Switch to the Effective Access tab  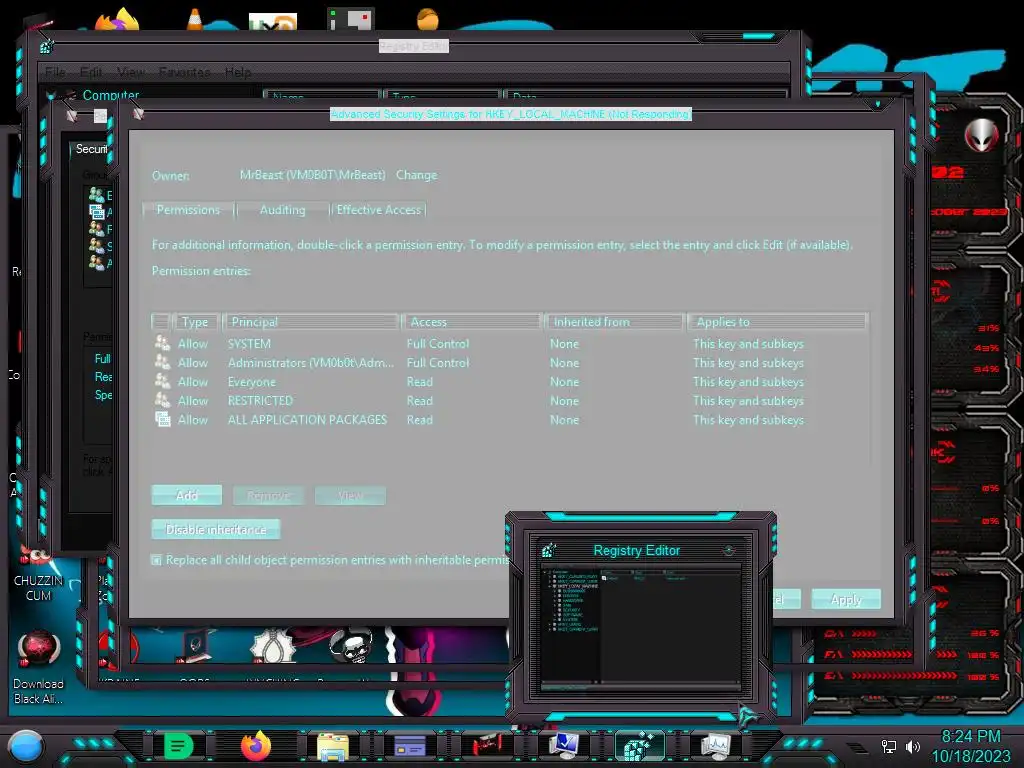[379, 210]
